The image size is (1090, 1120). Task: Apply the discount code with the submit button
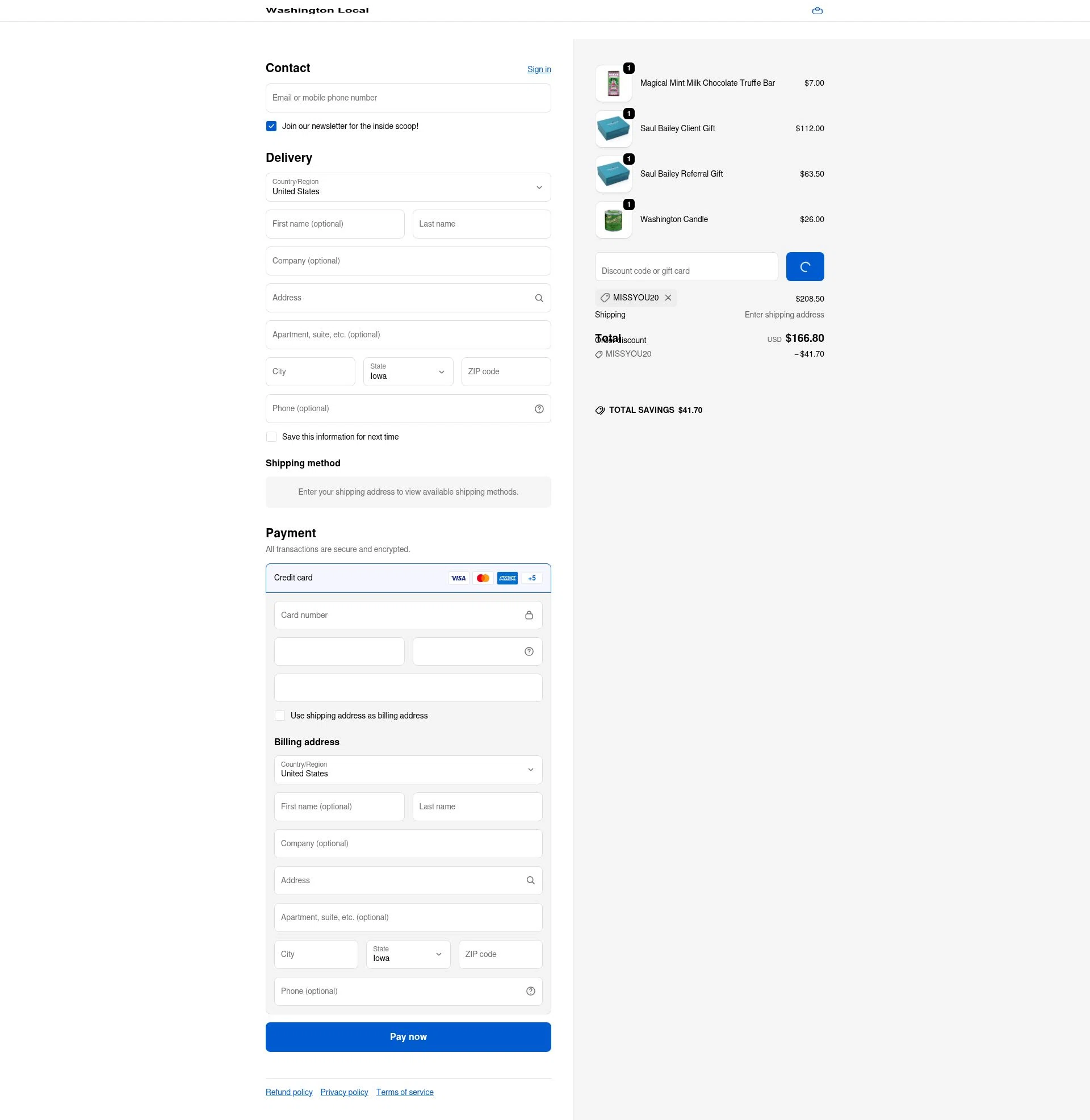point(805,266)
